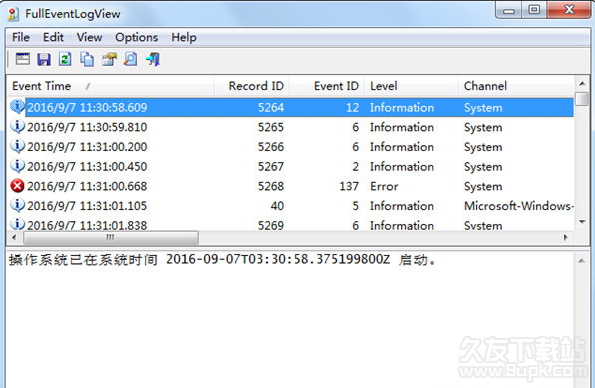Click Record ID value 5265

pos(271,127)
